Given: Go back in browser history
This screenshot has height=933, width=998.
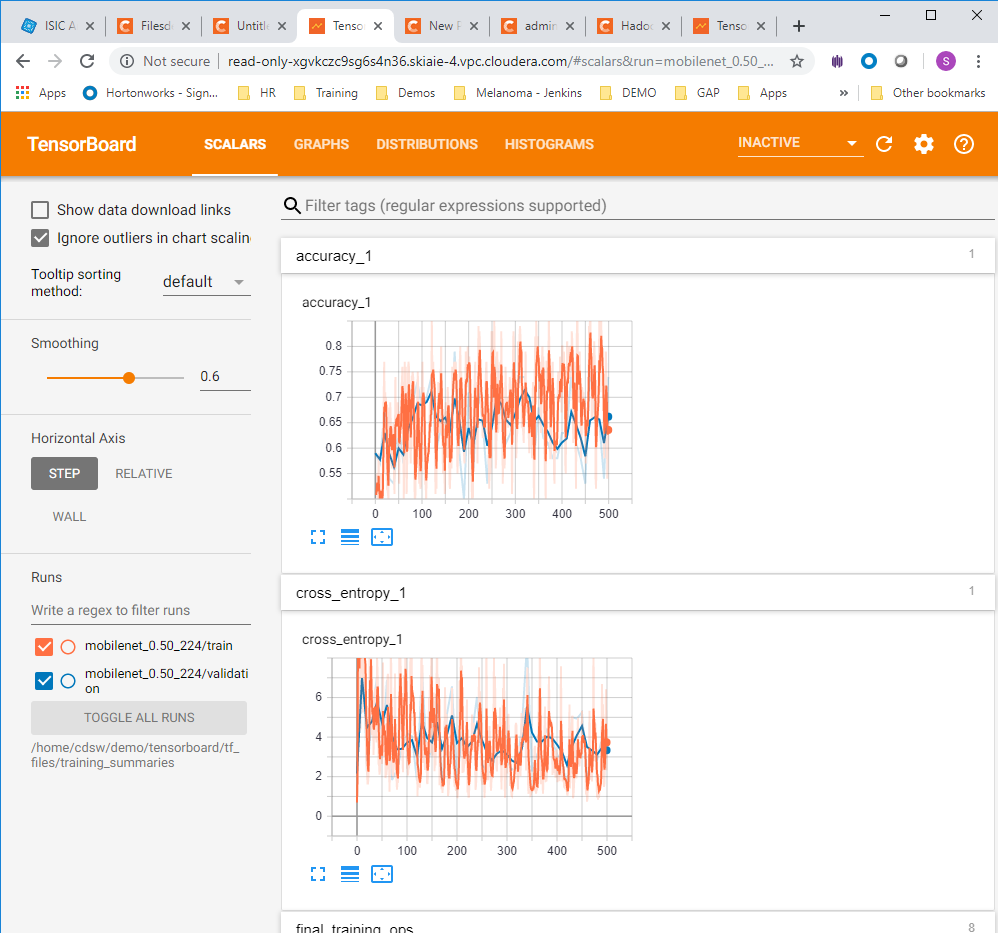Looking at the screenshot, I should coord(23,61).
